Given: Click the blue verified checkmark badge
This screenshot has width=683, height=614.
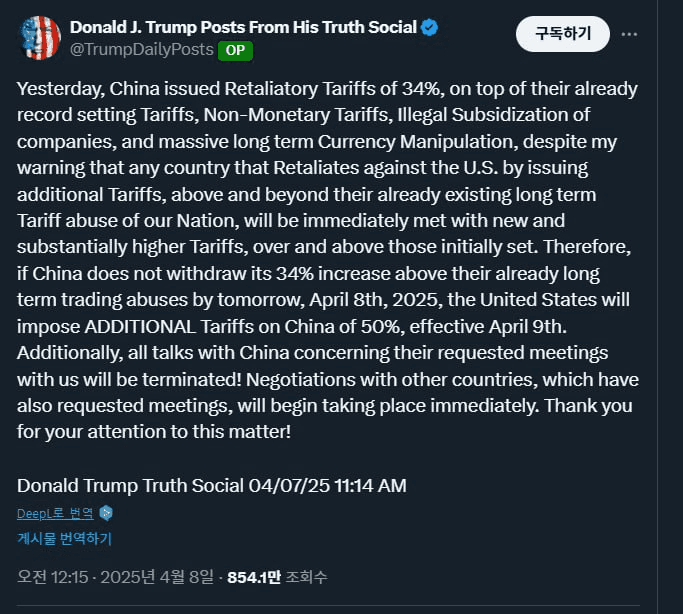Looking at the screenshot, I should tap(429, 28).
